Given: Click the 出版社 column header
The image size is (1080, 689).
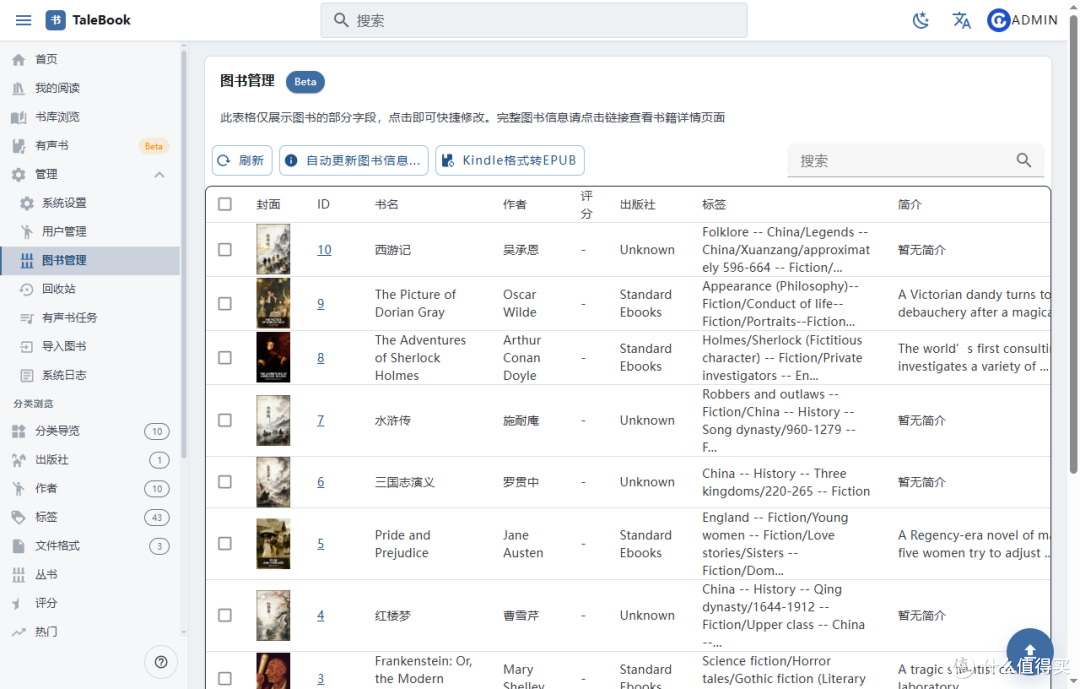Looking at the screenshot, I should (638, 205).
